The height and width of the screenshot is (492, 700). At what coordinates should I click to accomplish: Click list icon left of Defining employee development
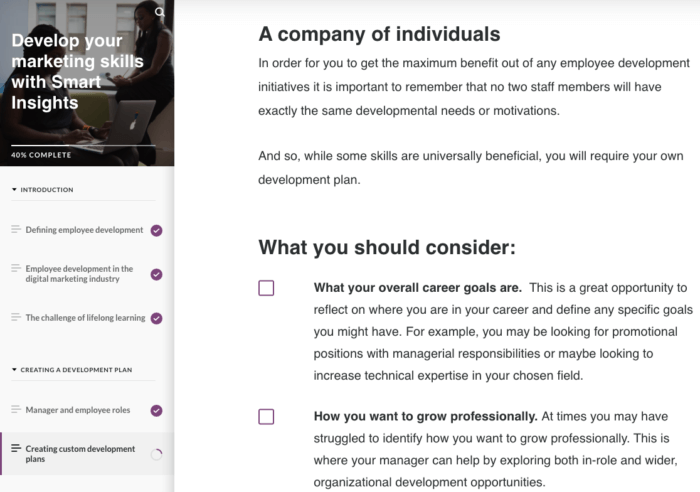15,230
